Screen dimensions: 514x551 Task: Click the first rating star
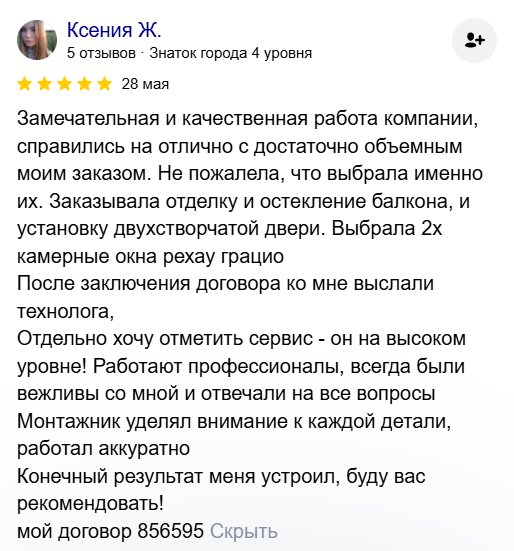pyautogui.click(x=25, y=84)
